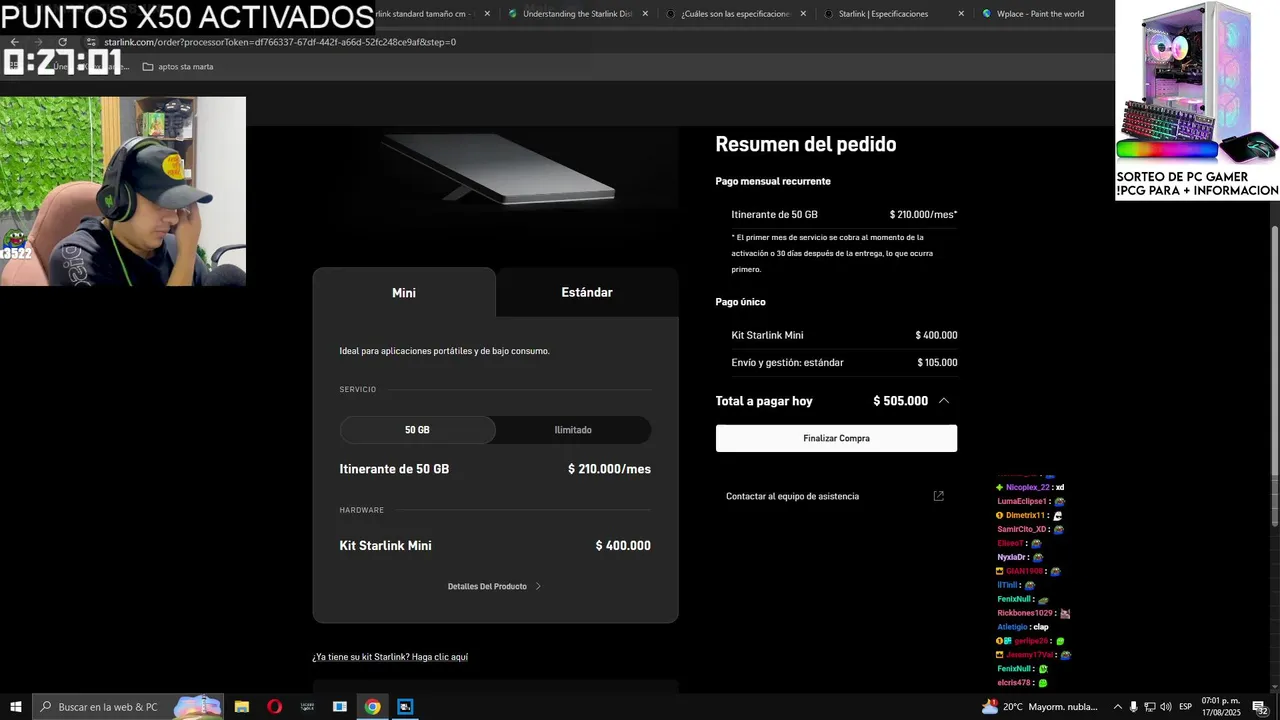1280x720 pixels.
Task: Open network settings tray icon
Action: coord(1149,707)
